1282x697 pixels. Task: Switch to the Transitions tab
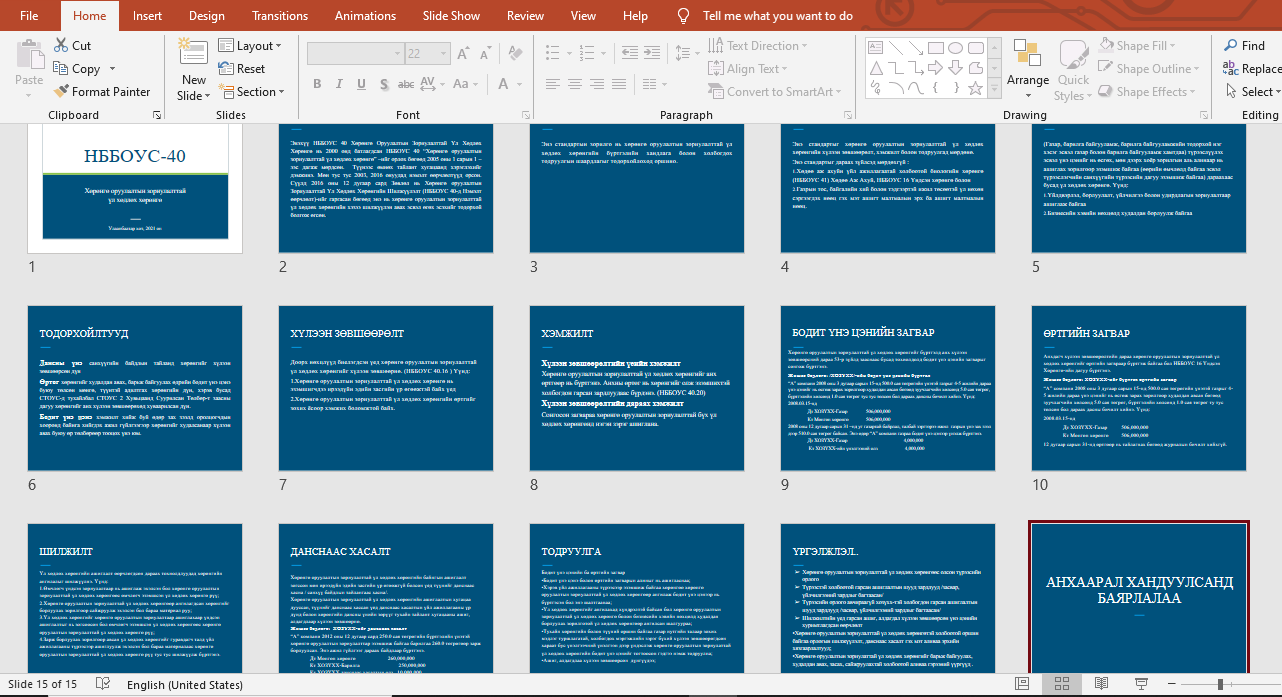pos(280,16)
